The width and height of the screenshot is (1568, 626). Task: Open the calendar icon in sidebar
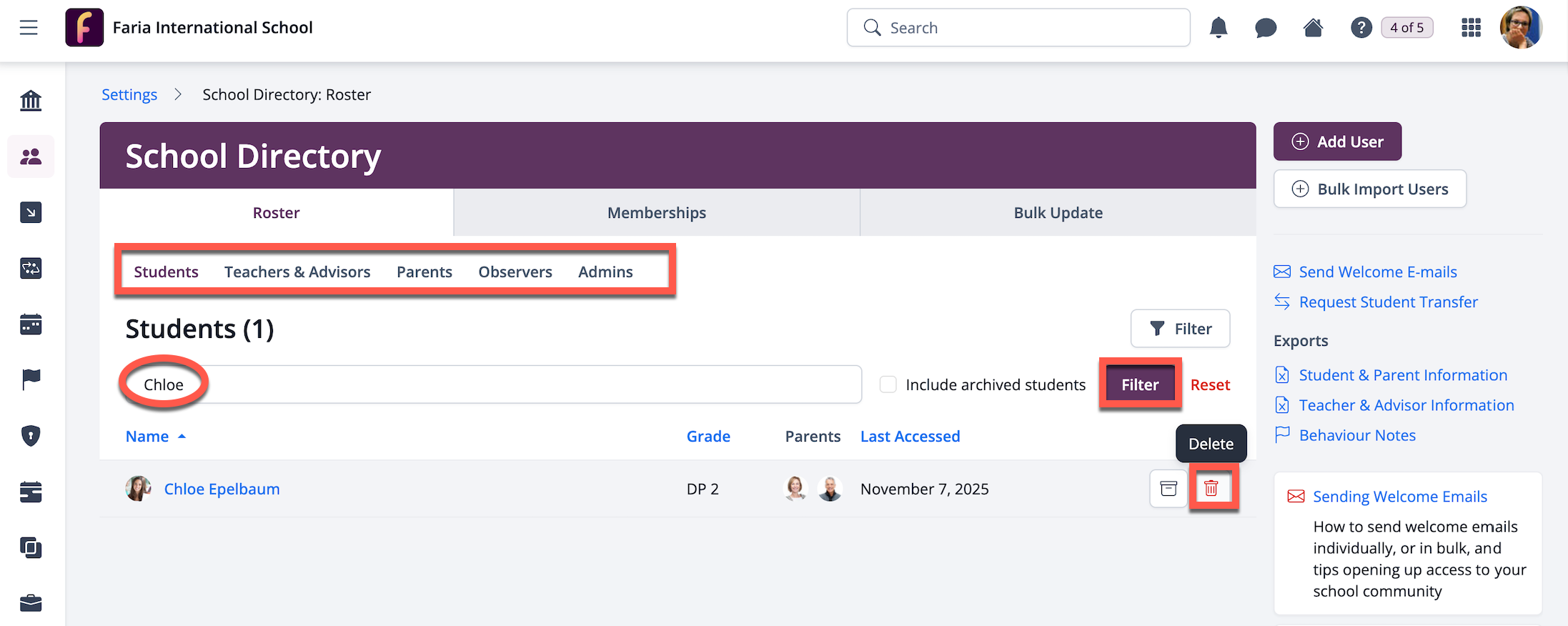tap(31, 324)
